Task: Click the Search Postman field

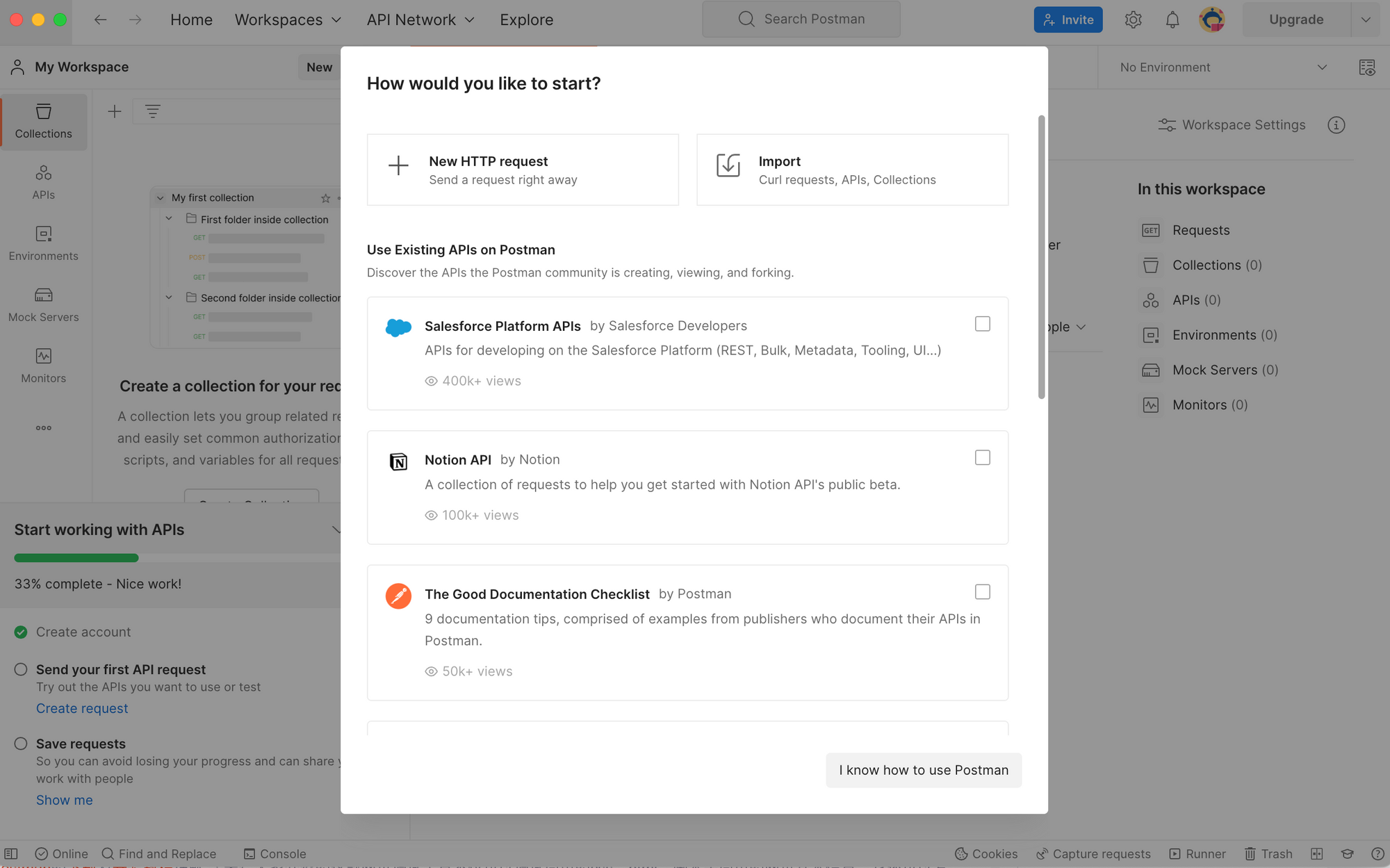Action: [x=801, y=19]
